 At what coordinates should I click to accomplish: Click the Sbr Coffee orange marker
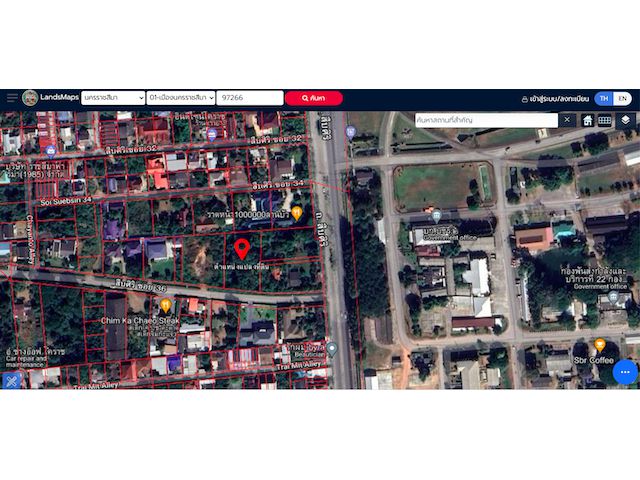599,344
